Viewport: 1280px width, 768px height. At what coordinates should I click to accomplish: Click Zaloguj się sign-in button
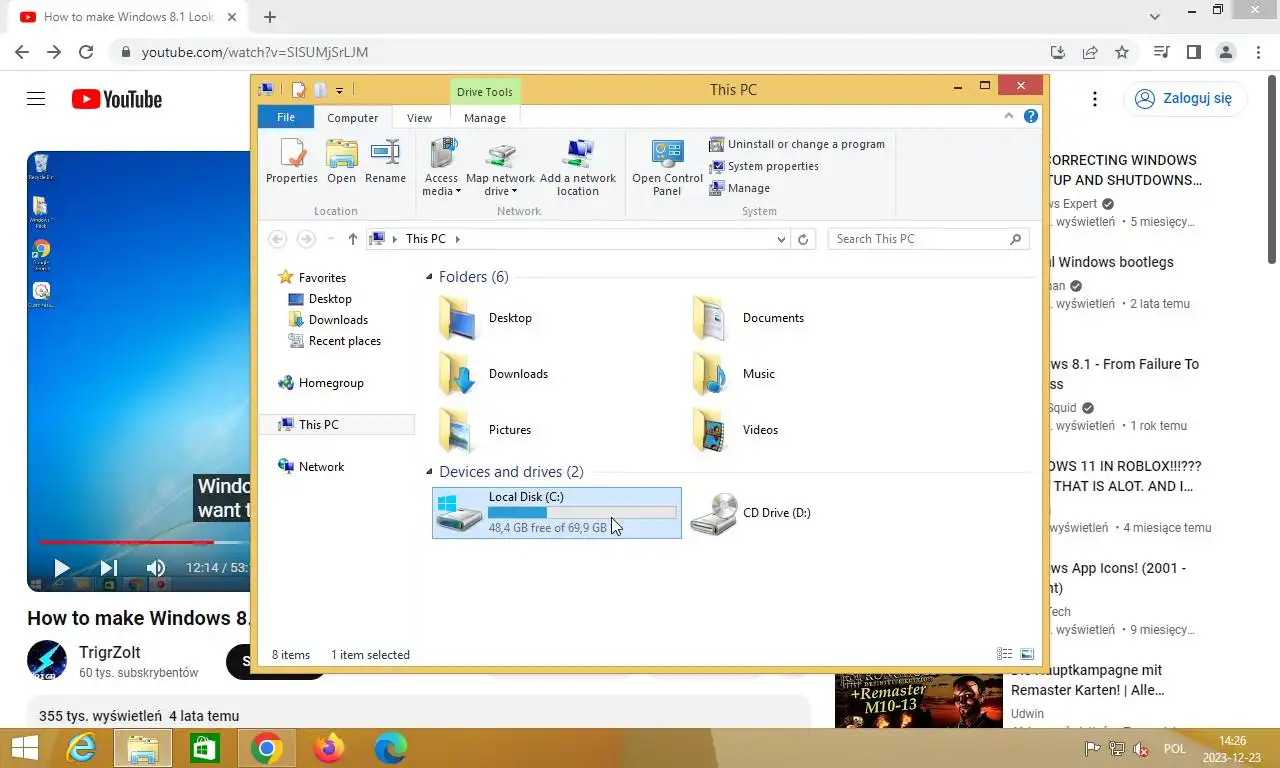click(x=1185, y=98)
